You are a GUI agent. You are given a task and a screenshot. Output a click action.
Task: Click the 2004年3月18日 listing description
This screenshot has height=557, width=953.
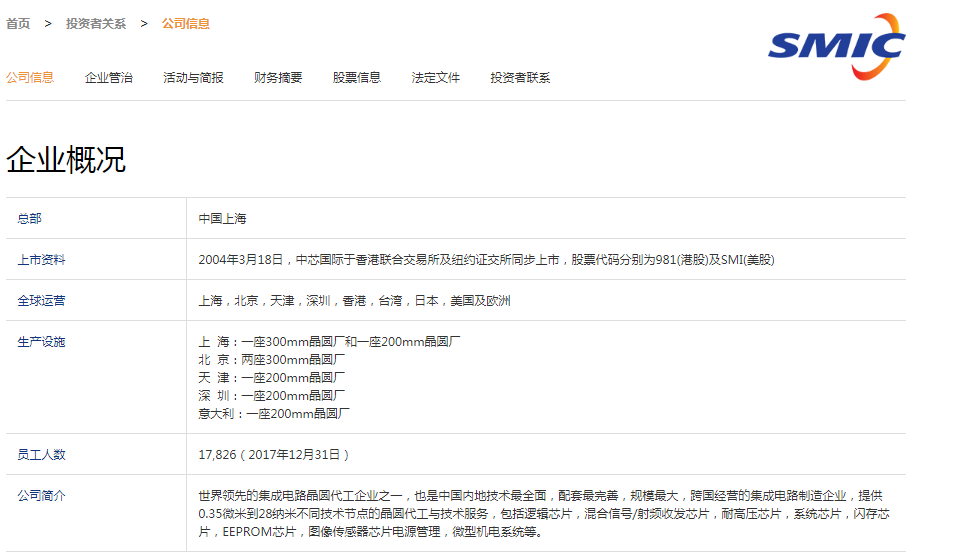pyautogui.click(x=486, y=260)
